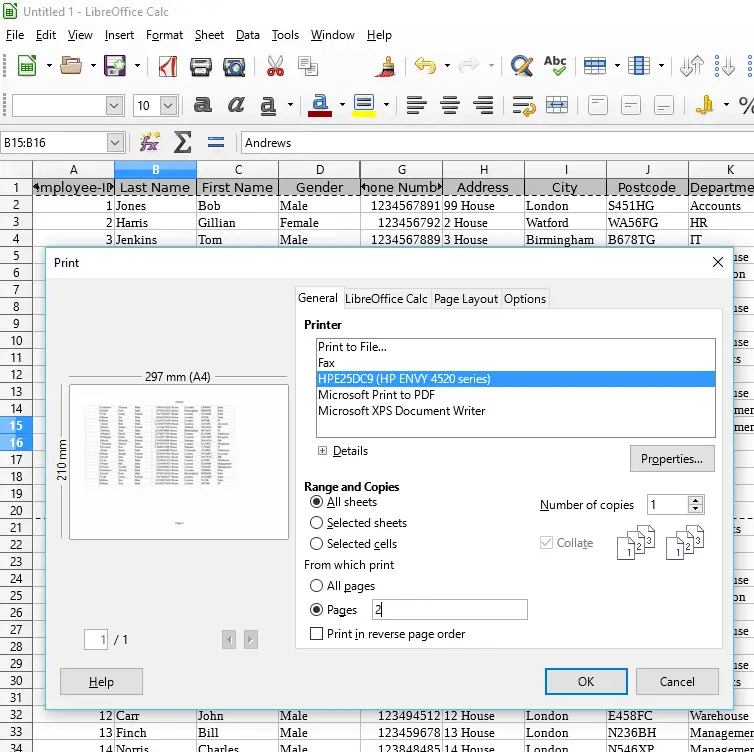Viewport: 754px width, 752px height.
Task: Click Center Horizontally icon
Action: point(450,105)
